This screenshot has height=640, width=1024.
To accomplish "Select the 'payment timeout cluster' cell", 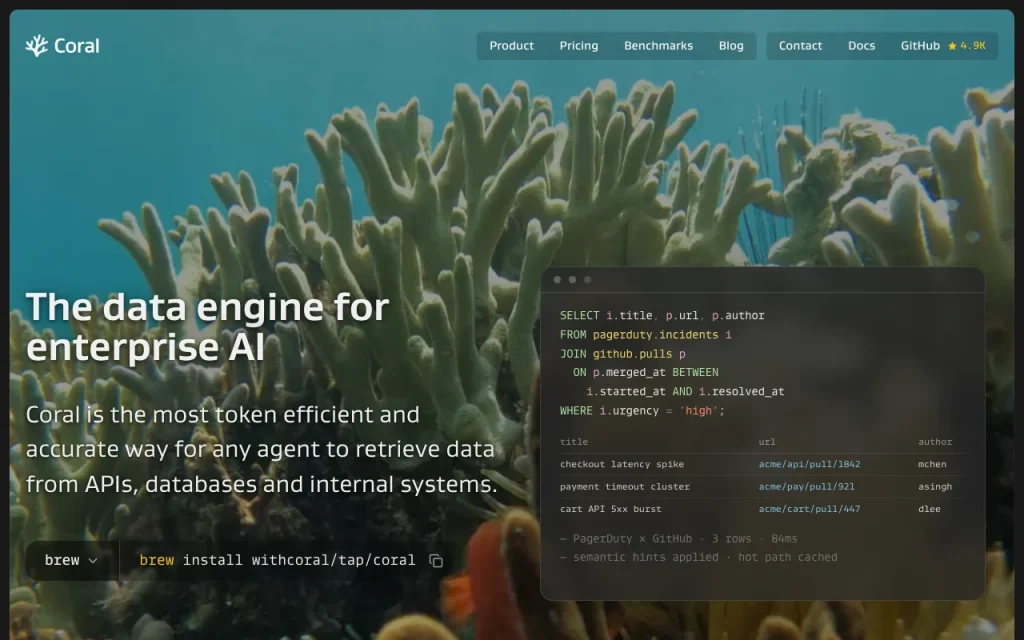I will point(624,487).
